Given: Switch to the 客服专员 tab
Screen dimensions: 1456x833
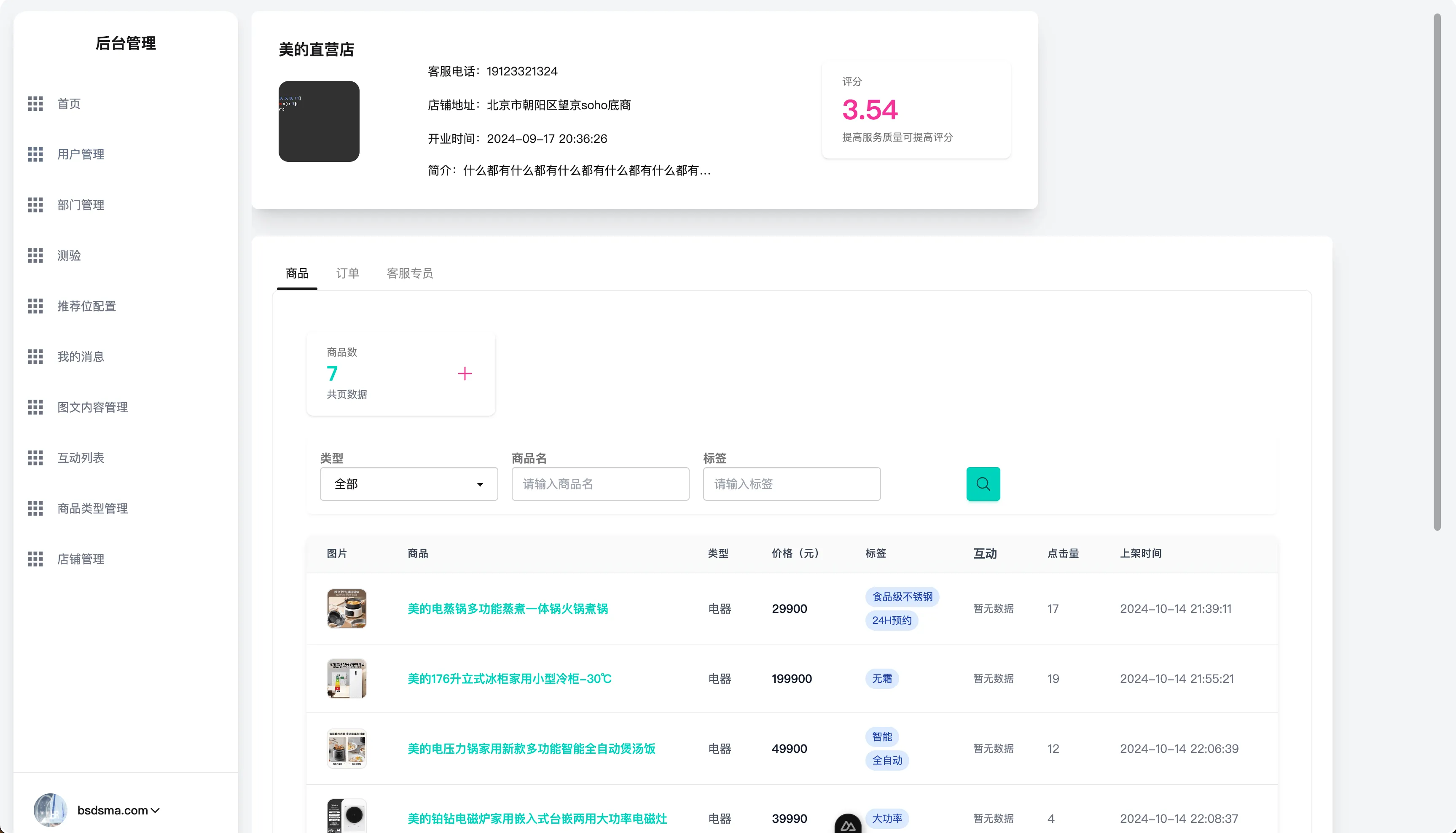Looking at the screenshot, I should 410,274.
